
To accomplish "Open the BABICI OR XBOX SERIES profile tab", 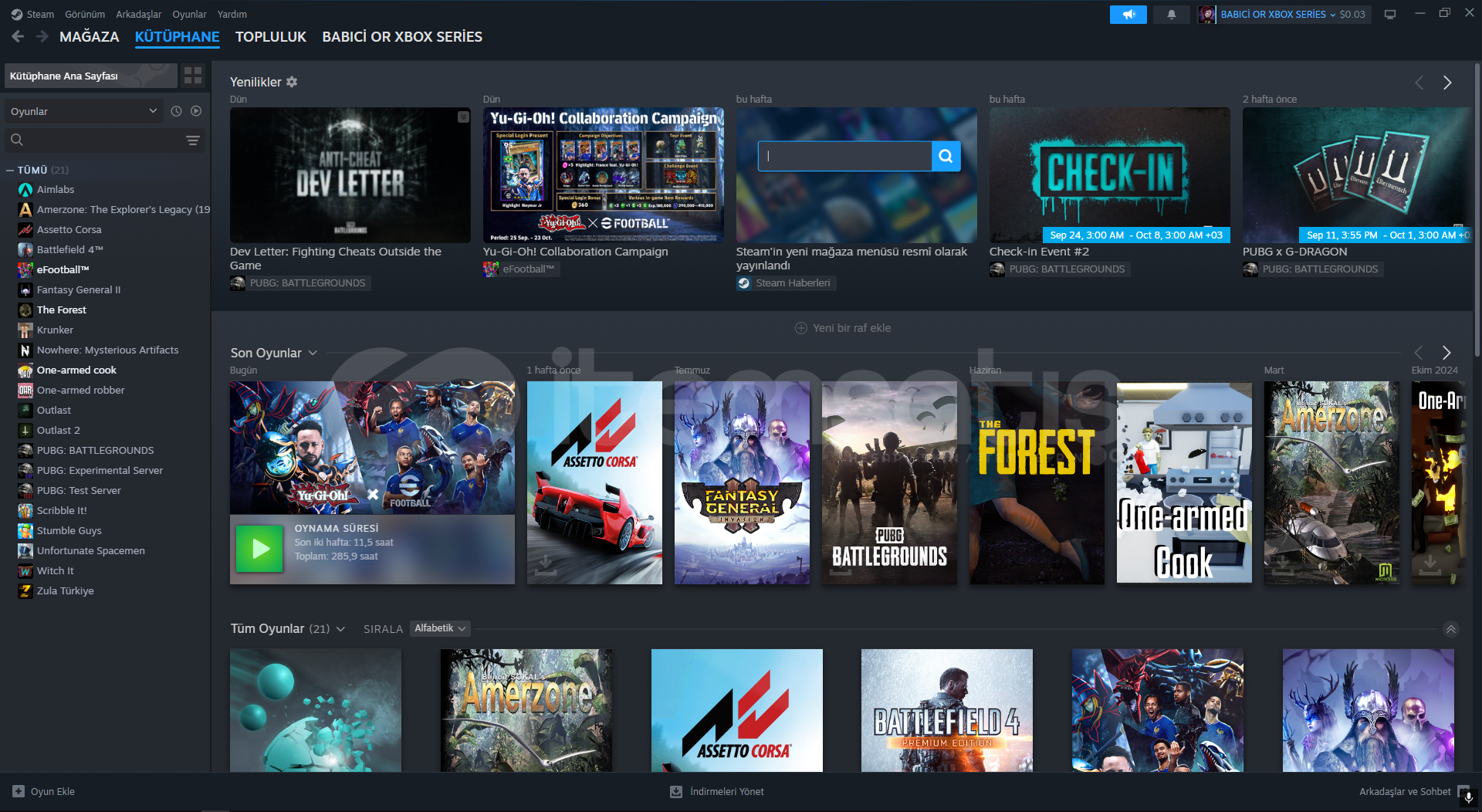I will point(402,37).
